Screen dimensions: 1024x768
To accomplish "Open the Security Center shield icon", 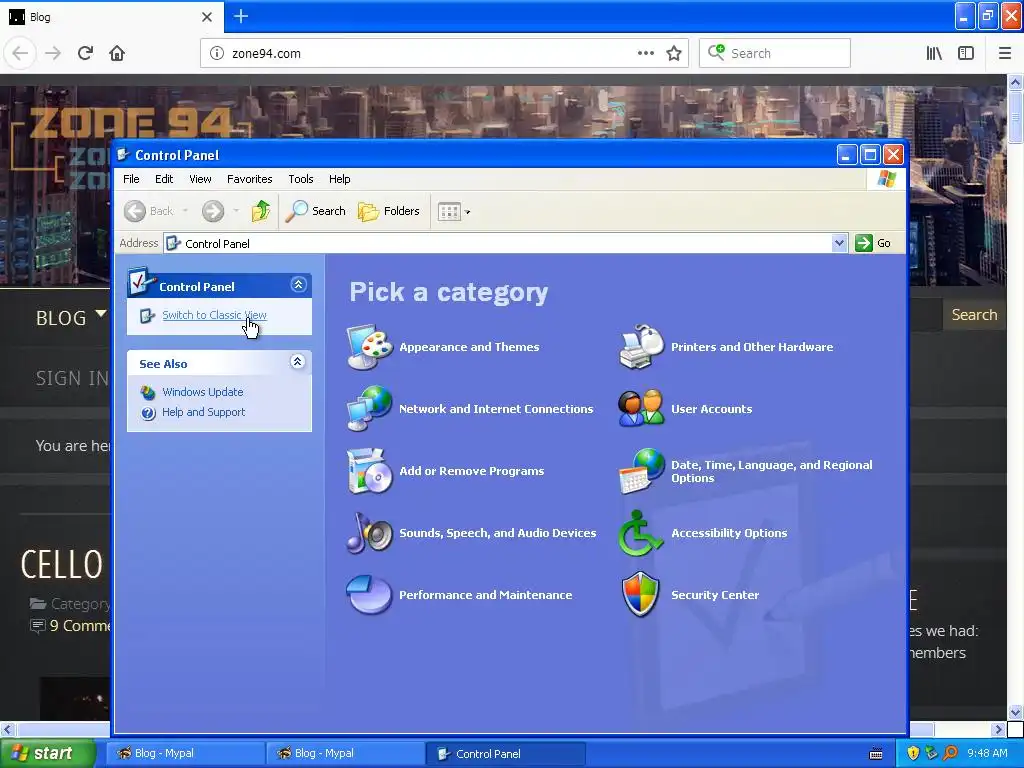I will tap(641, 595).
